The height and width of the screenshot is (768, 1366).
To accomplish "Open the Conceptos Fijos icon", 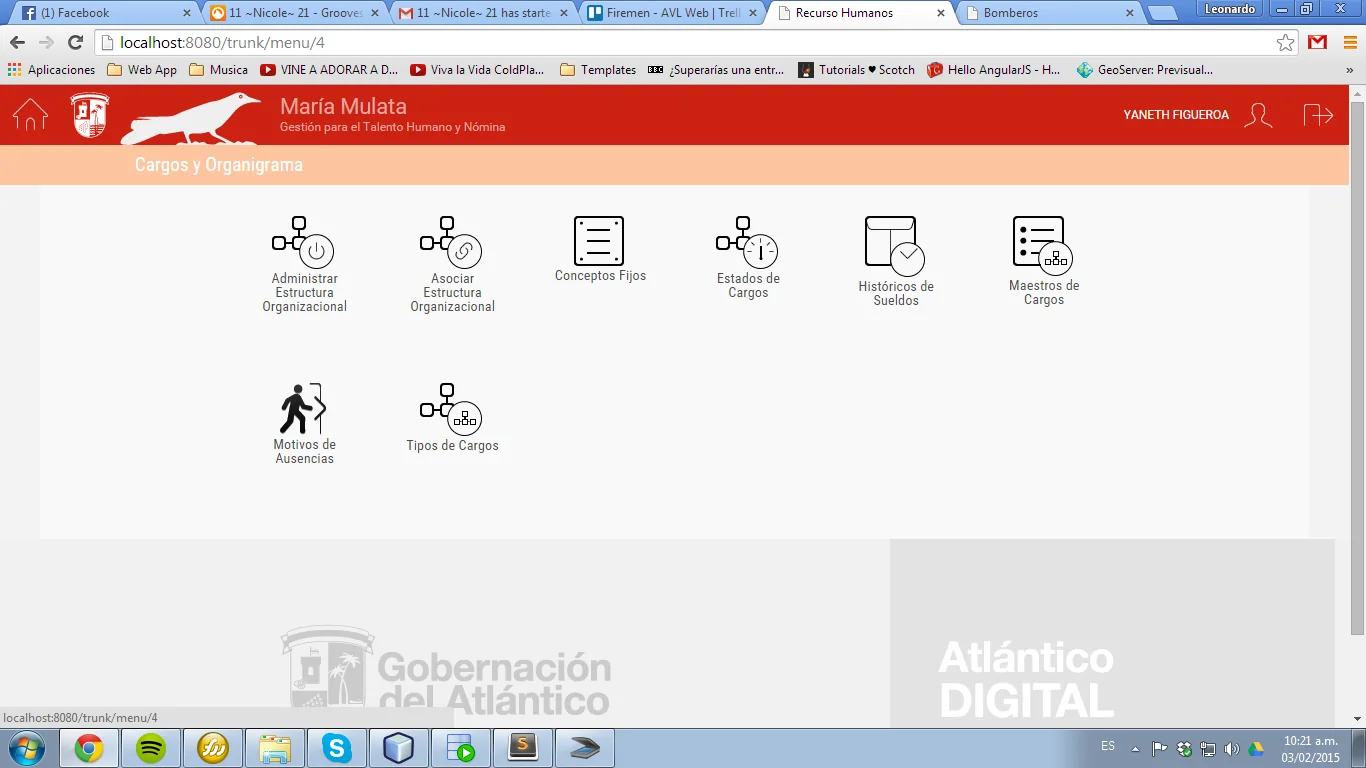I will pos(599,241).
